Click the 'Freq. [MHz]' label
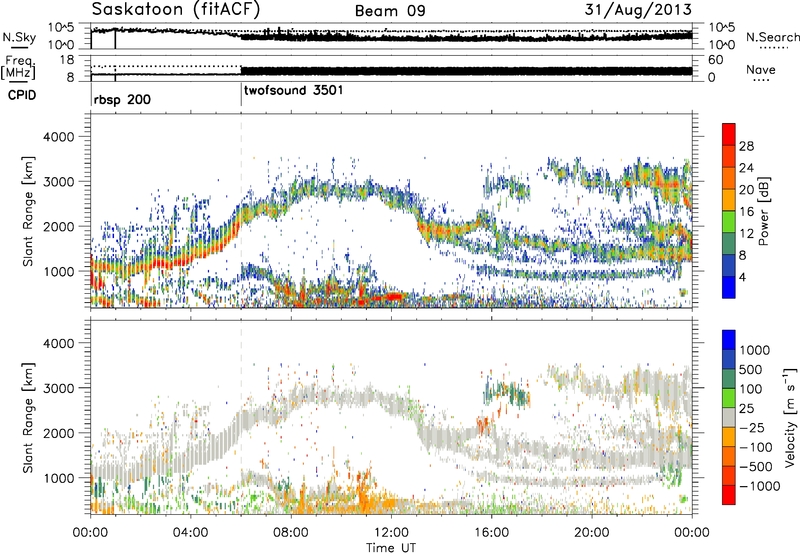Image resolution: width=800 pixels, height=554 pixels. pos(19,68)
